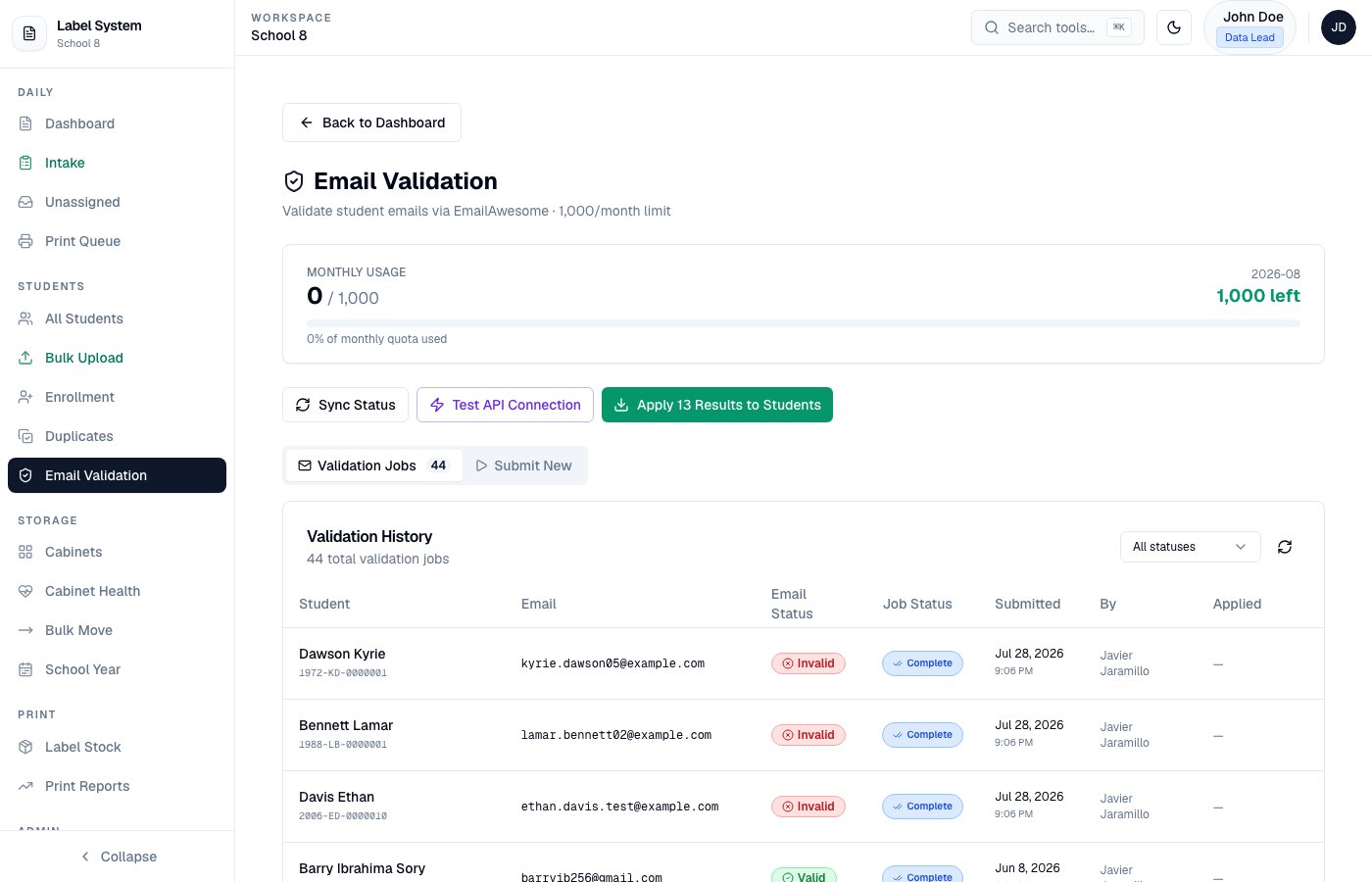Click the Cabinet Health heart icon

tap(25, 591)
